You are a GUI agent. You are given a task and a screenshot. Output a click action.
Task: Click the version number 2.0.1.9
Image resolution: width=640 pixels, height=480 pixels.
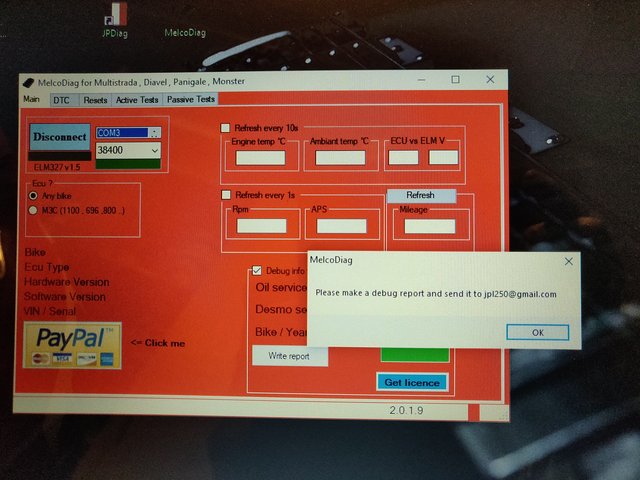coord(406,410)
